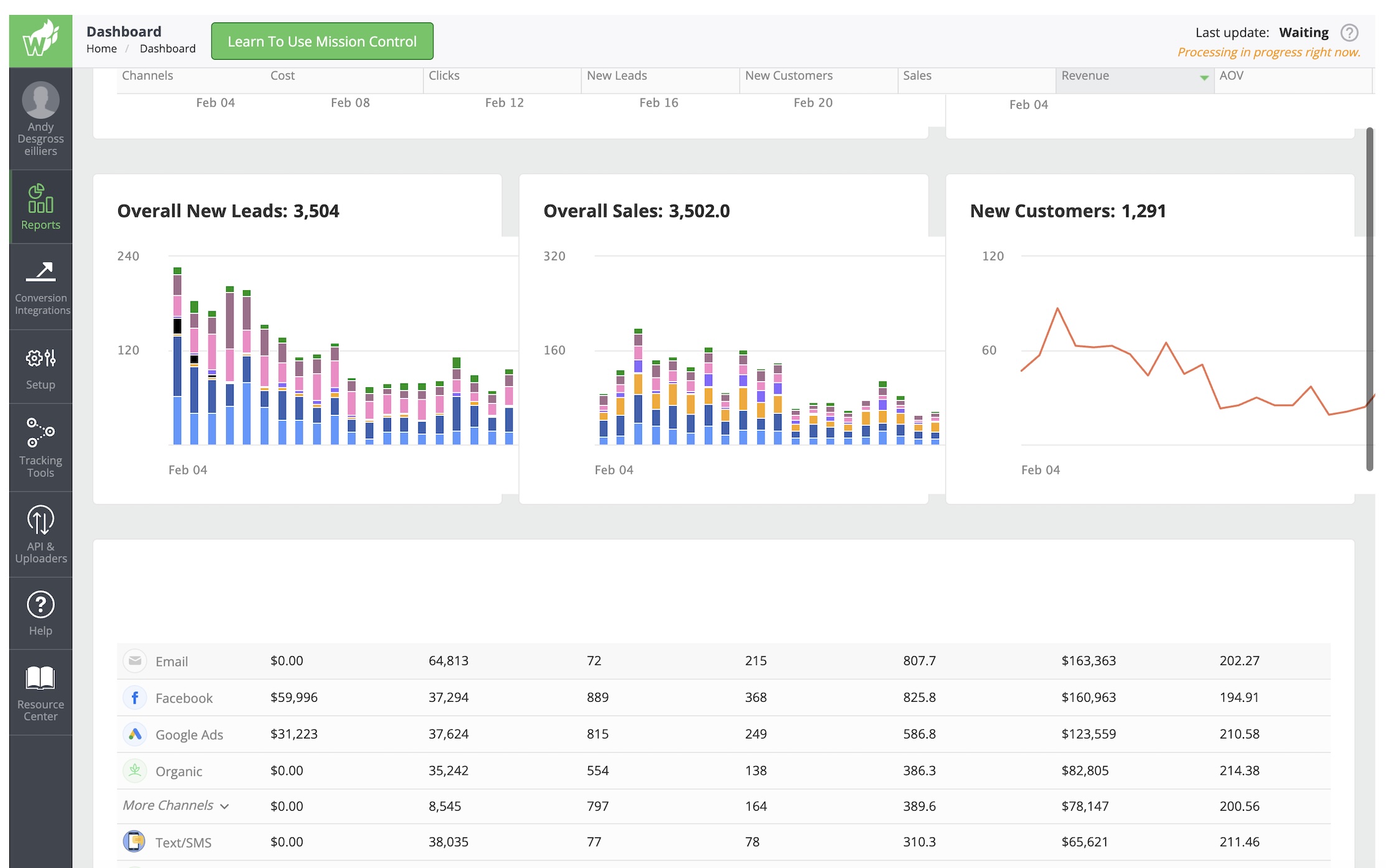Screen dimensions: 1386x868
Task: Click More Channels revenue value $78,147
Action: click(1085, 806)
